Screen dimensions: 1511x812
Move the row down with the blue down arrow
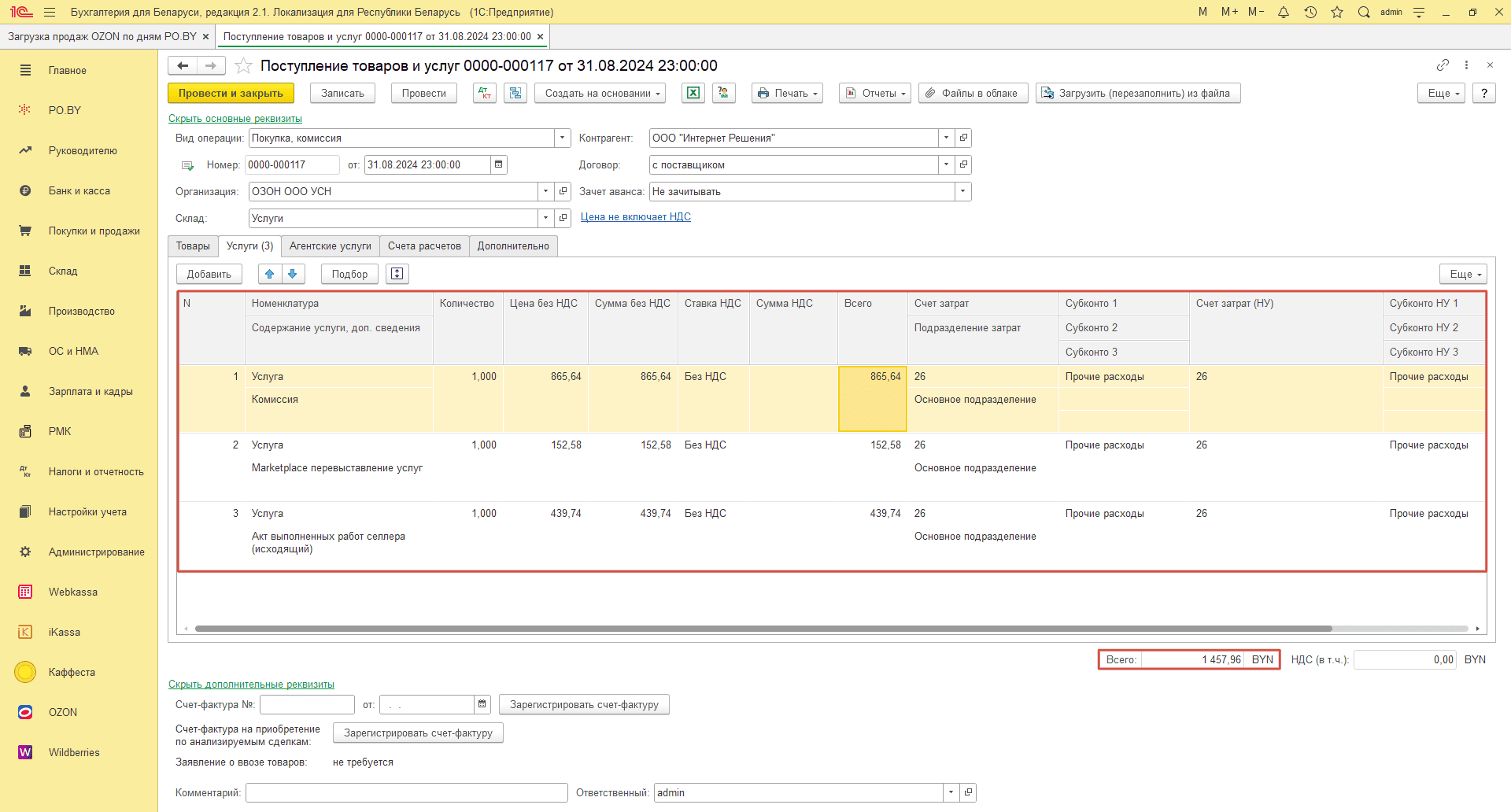click(x=293, y=274)
